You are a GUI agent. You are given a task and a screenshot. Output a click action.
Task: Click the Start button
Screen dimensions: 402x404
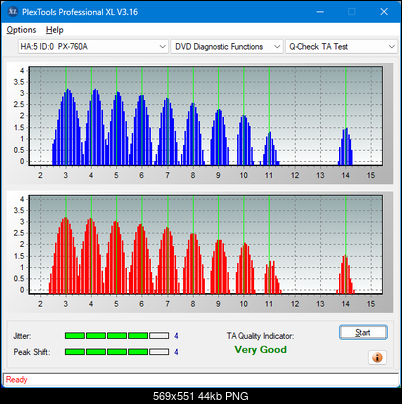(x=363, y=332)
